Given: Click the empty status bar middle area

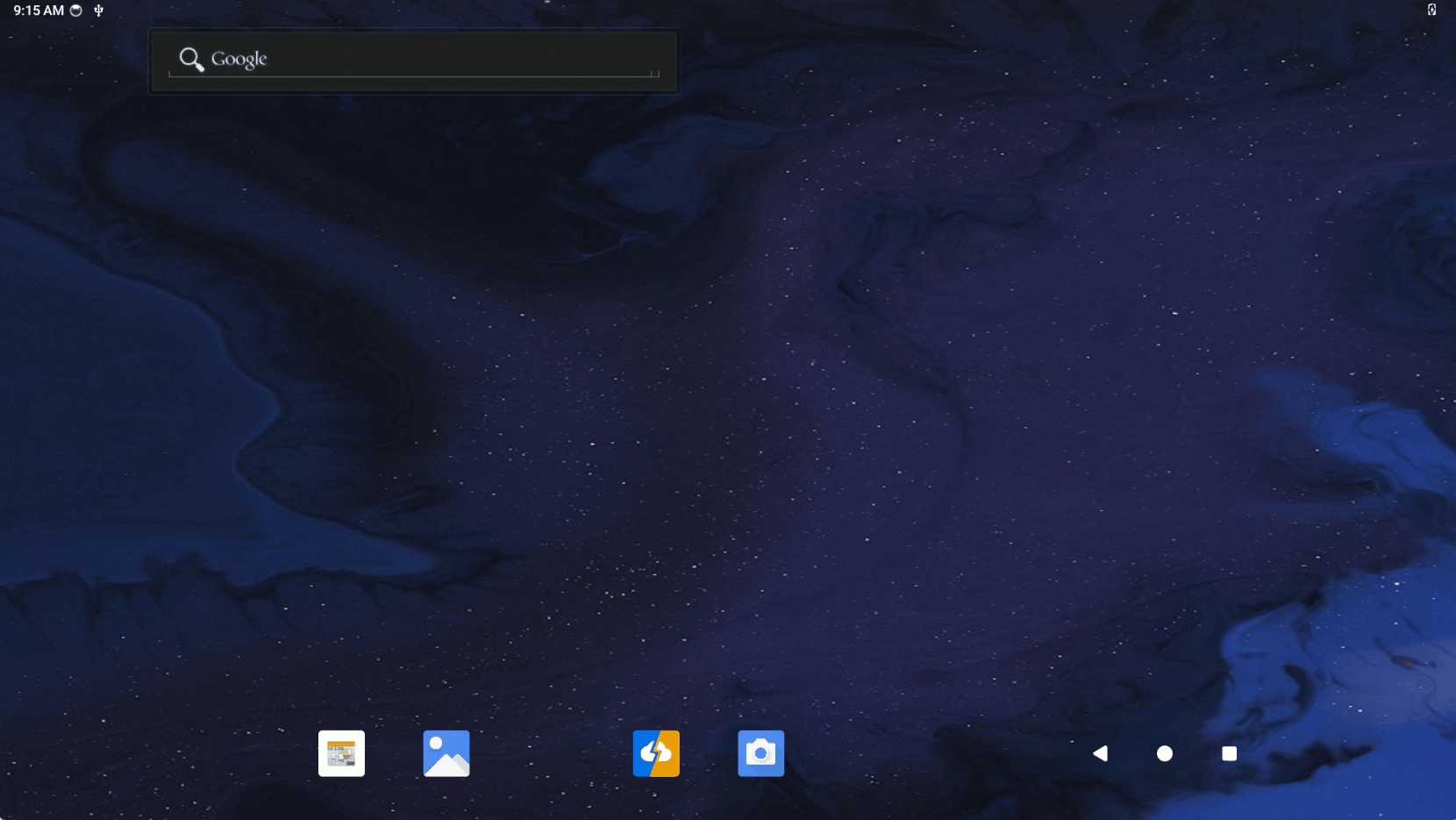Looking at the screenshot, I should pyautogui.click(x=728, y=11).
